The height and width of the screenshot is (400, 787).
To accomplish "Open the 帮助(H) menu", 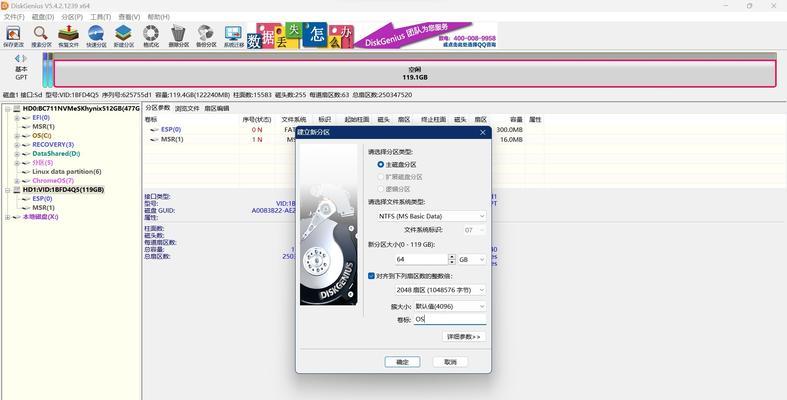I will pos(158,17).
